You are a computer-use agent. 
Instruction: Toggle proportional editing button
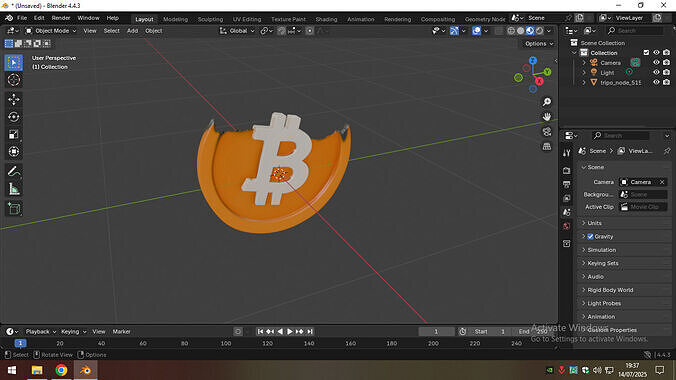click(310, 31)
